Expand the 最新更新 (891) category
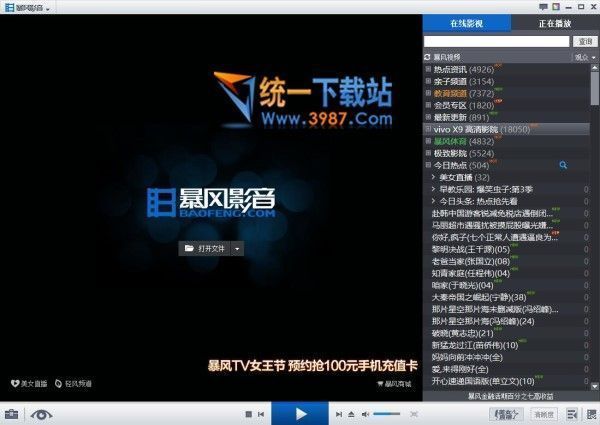 point(429,117)
